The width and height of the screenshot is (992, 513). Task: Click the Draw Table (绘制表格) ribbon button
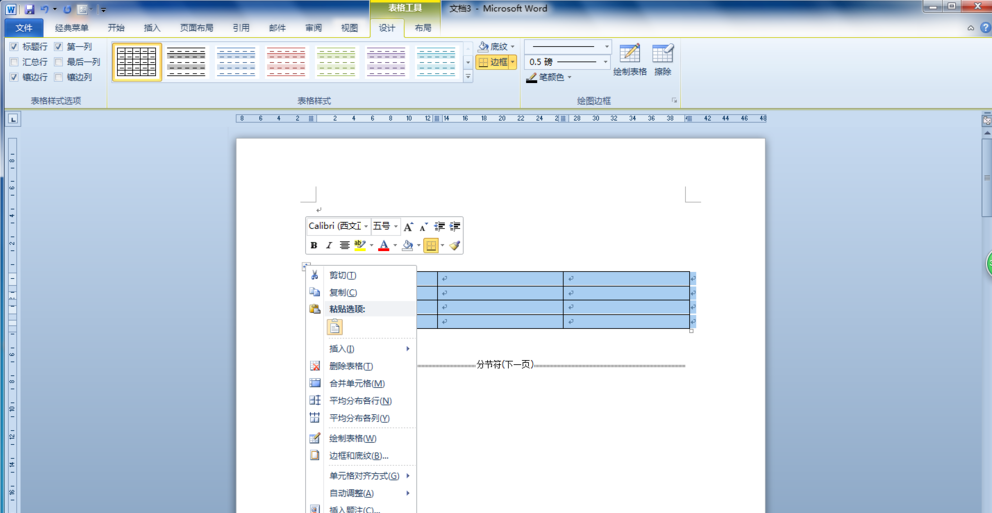tap(630, 61)
